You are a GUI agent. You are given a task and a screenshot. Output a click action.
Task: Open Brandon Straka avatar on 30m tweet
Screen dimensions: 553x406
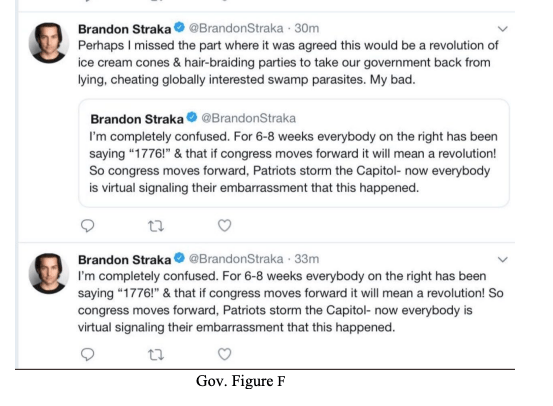pyautogui.click(x=49, y=43)
